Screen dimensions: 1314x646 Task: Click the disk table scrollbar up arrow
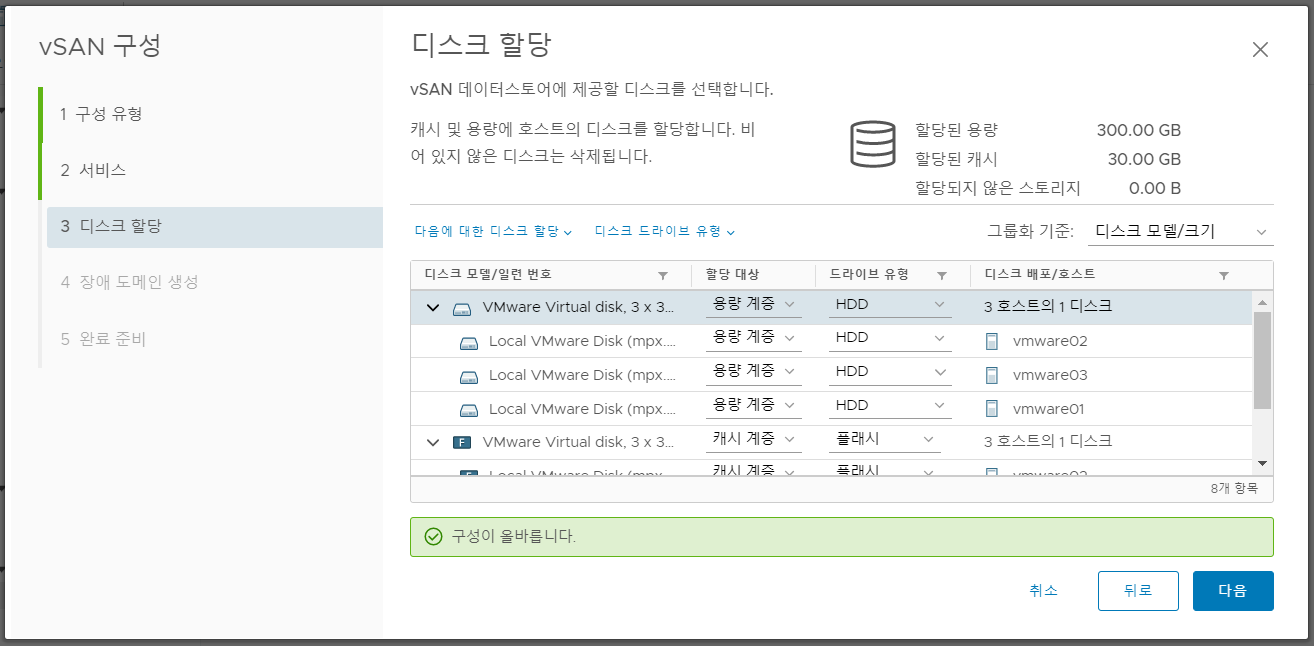point(1262,301)
